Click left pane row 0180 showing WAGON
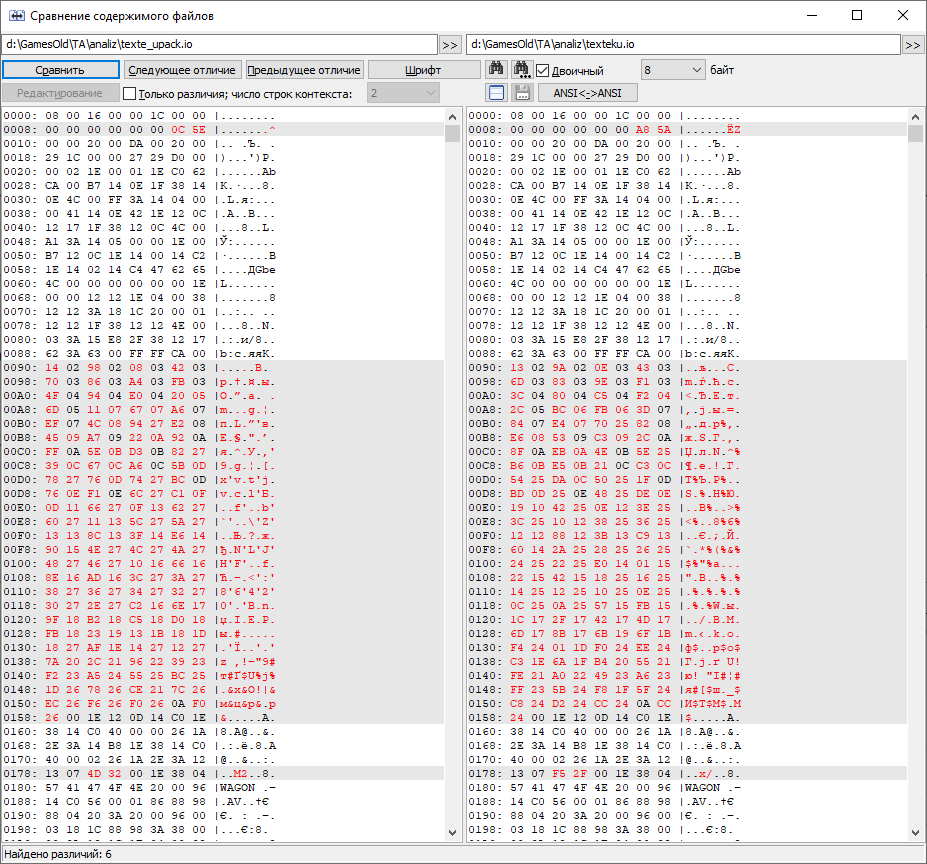The height and width of the screenshot is (864, 927). (x=223, y=788)
